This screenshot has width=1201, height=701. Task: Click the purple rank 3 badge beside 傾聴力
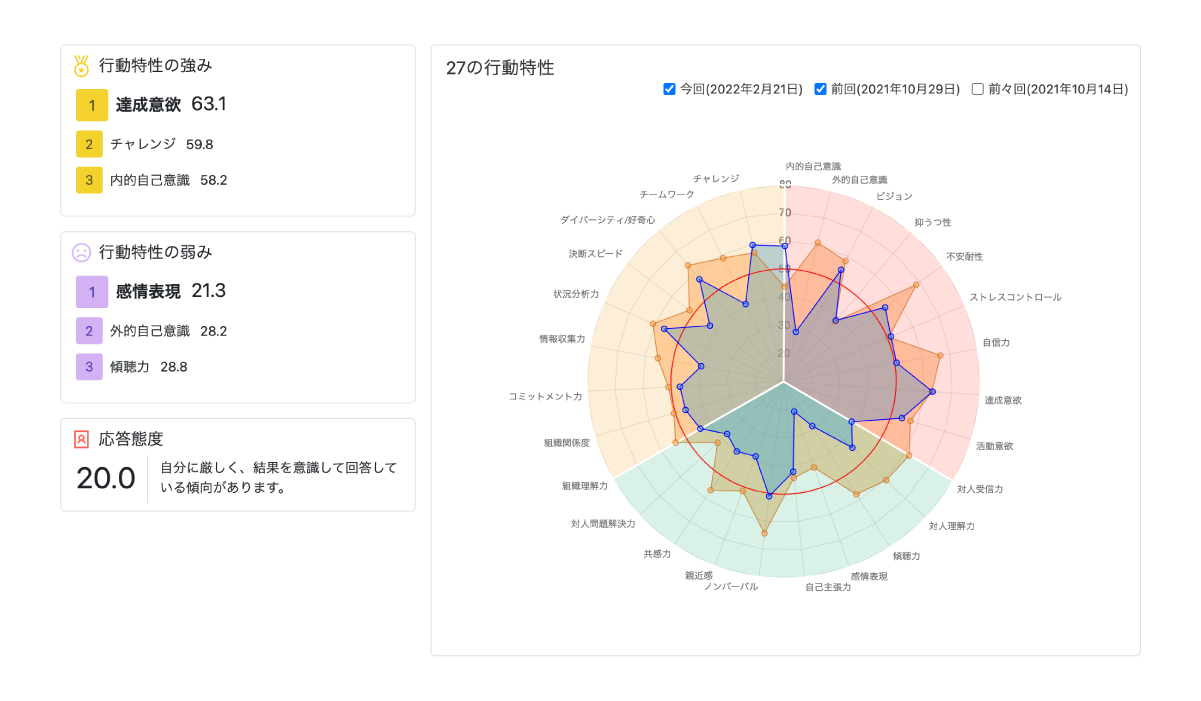pyautogui.click(x=89, y=367)
